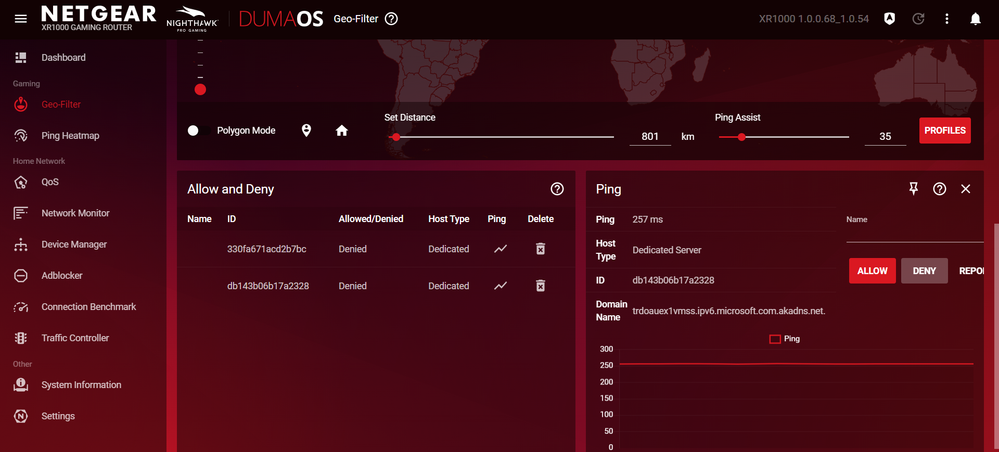This screenshot has width=999, height=452.
Task: Click the Dedicated Server host type value
Action: click(666, 250)
